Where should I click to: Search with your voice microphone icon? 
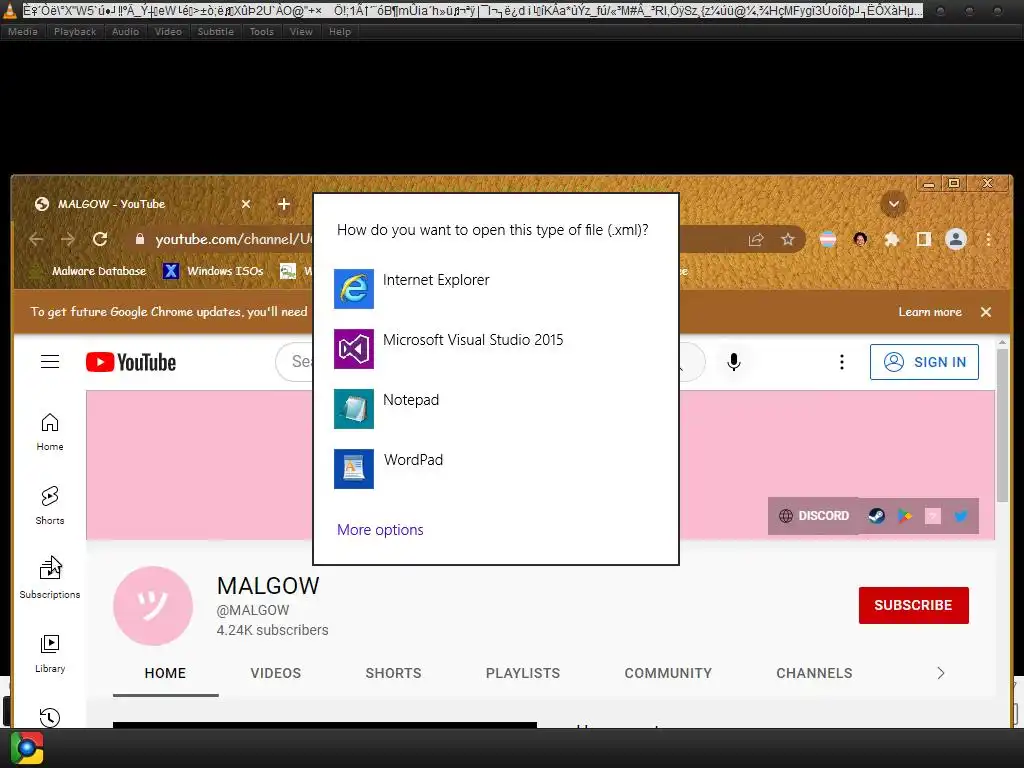coord(734,362)
